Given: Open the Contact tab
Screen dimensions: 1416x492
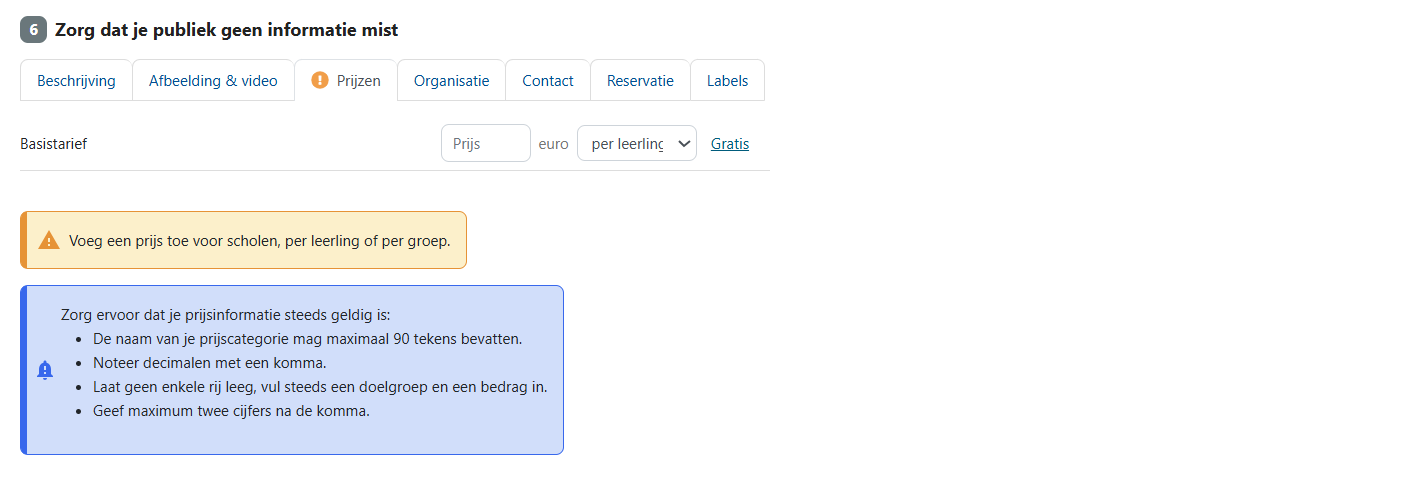Looking at the screenshot, I should tap(547, 81).
